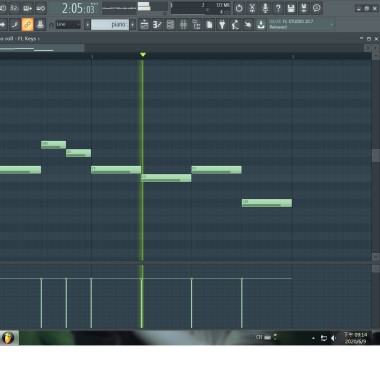
Task: Open the Mixer view icon
Action: pyautogui.click(x=183, y=24)
